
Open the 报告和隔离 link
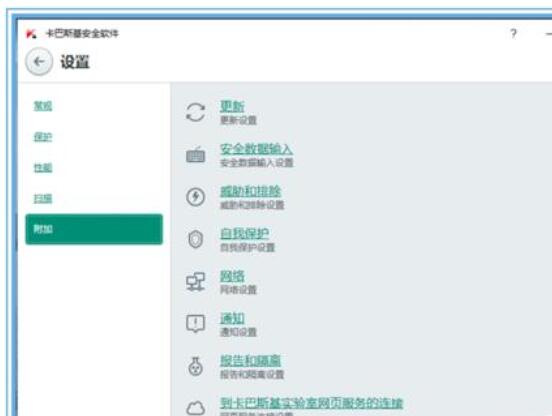coord(250,360)
